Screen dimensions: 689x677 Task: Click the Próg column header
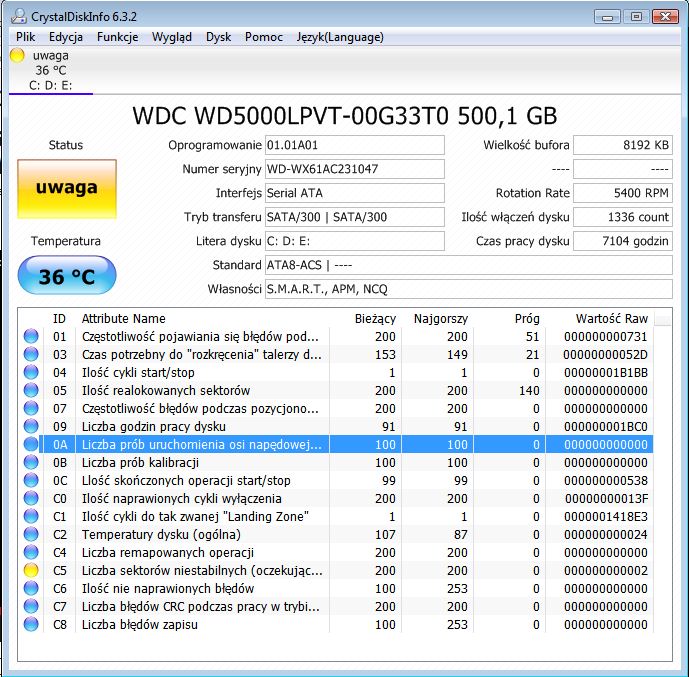509,319
